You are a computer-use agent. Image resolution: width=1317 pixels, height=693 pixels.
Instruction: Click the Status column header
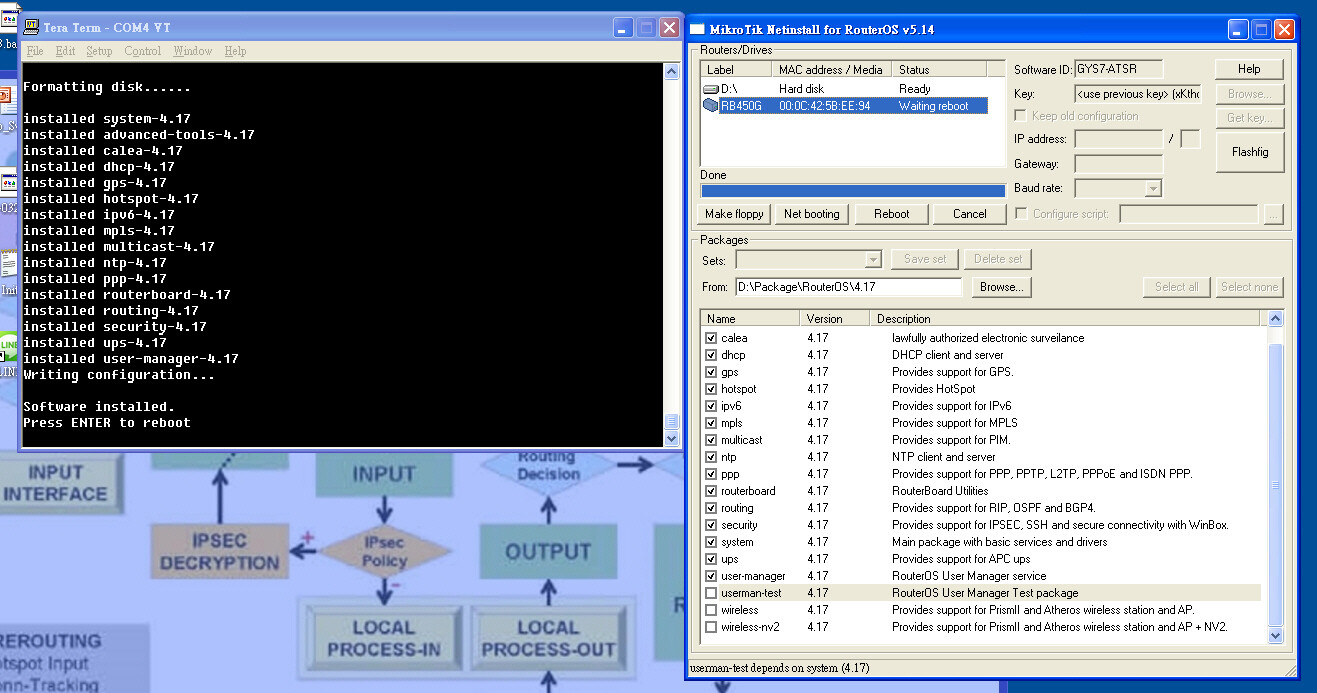tap(939, 70)
